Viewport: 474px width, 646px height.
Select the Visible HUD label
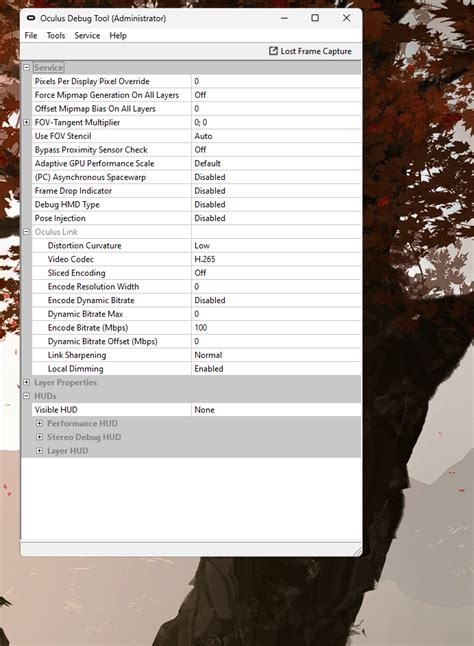click(56, 410)
